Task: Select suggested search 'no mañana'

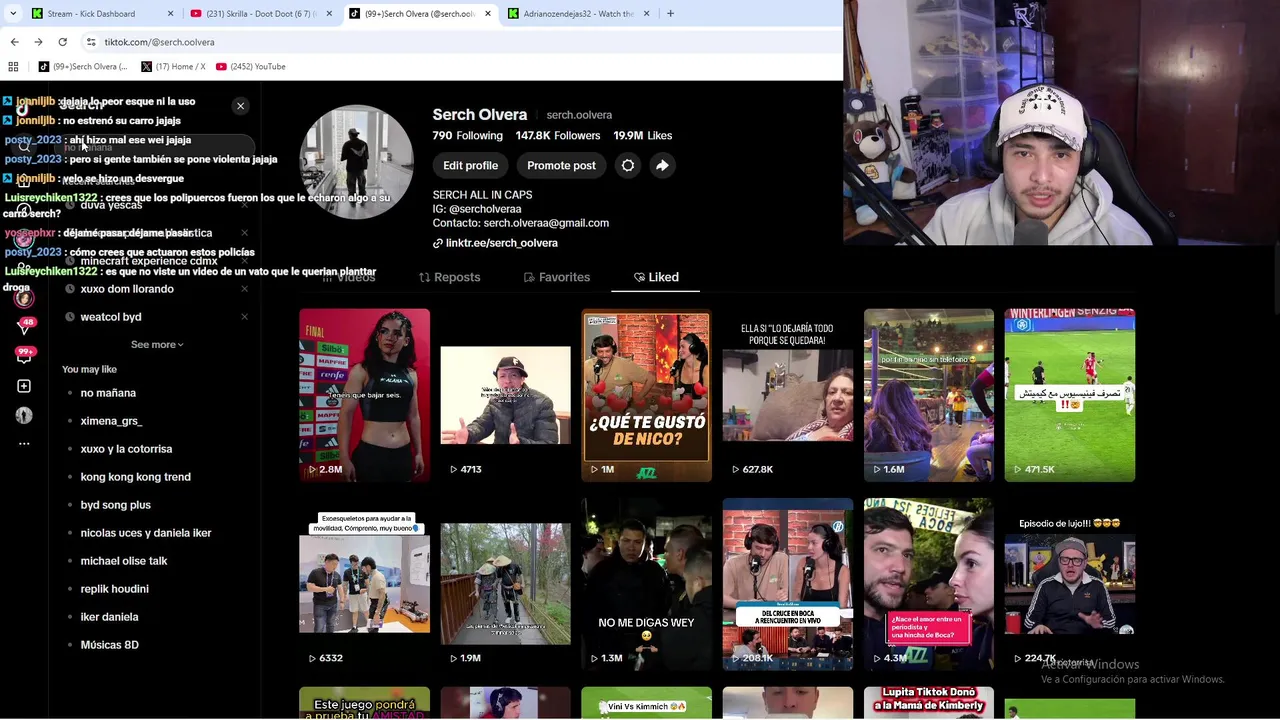Action: point(108,393)
